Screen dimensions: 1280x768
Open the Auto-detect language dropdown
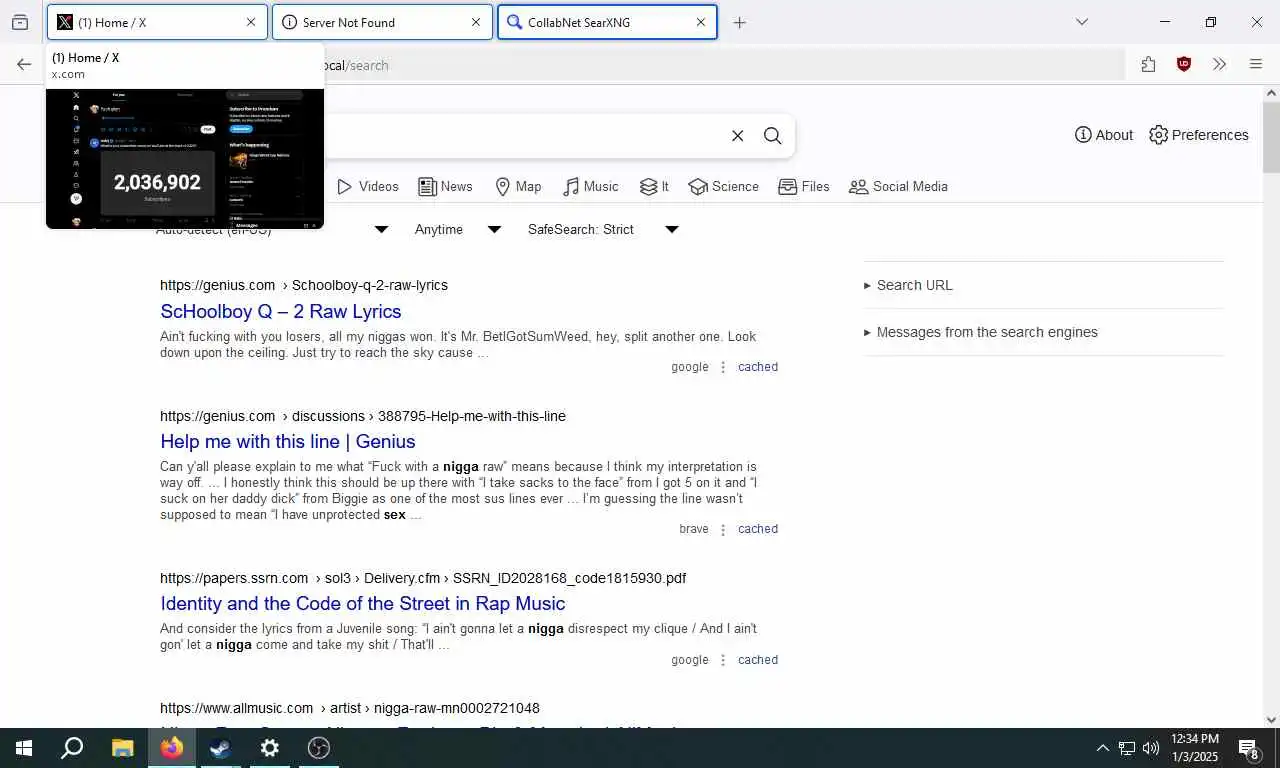pyautogui.click(x=272, y=229)
